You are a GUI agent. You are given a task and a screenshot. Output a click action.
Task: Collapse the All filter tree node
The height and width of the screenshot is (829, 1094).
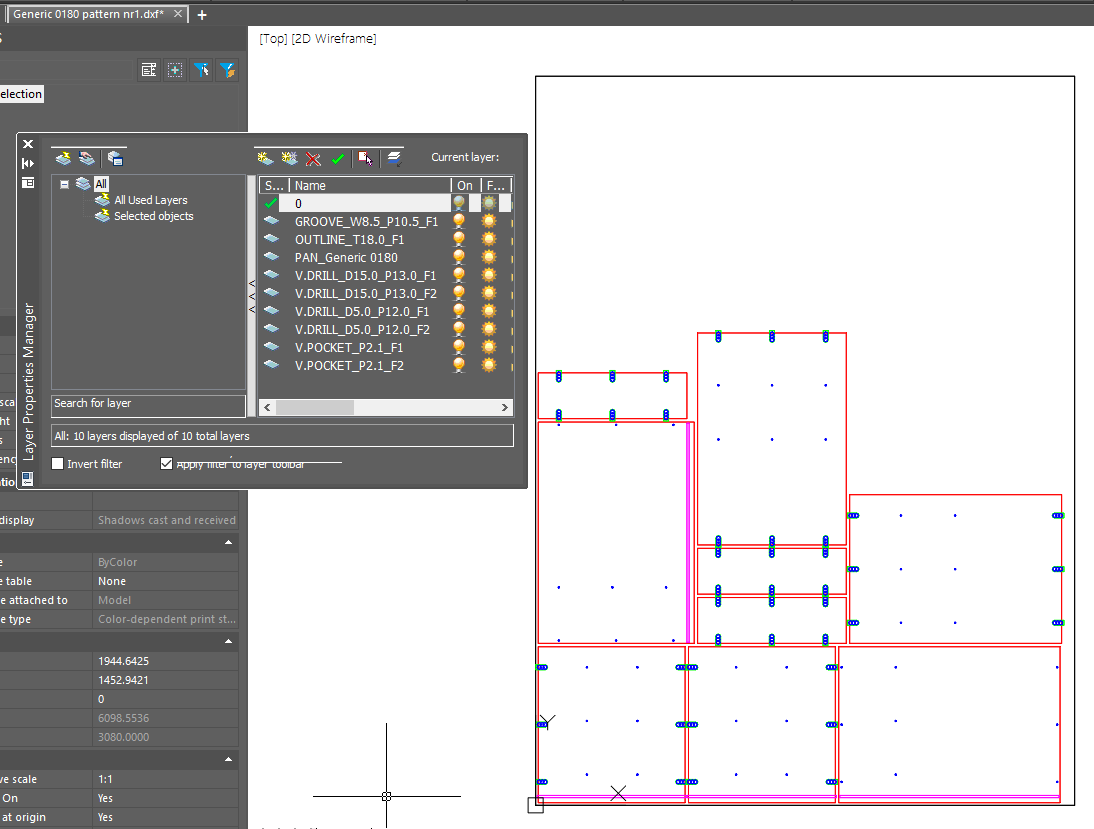[x=64, y=184]
